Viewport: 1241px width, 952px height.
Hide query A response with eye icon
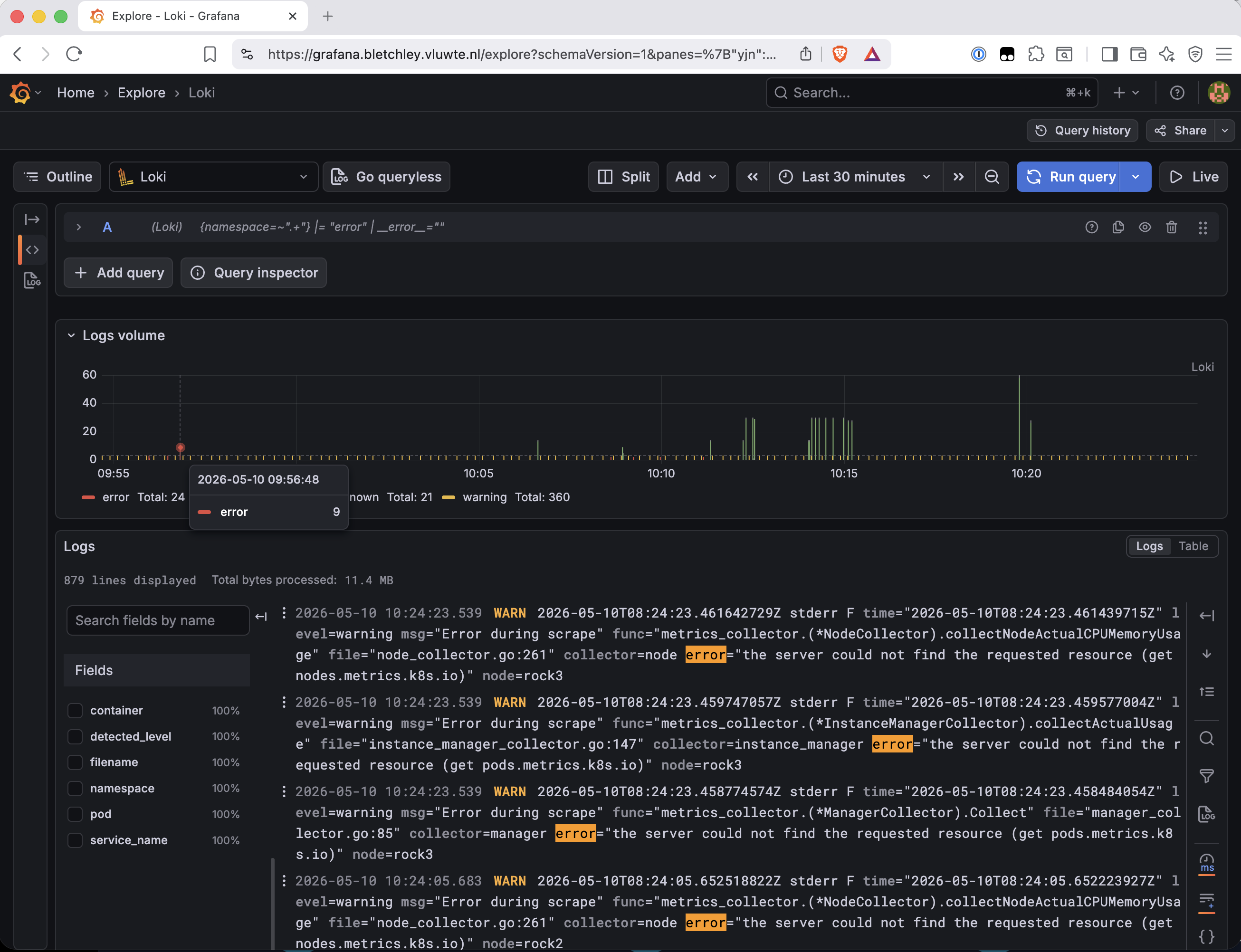(x=1145, y=227)
